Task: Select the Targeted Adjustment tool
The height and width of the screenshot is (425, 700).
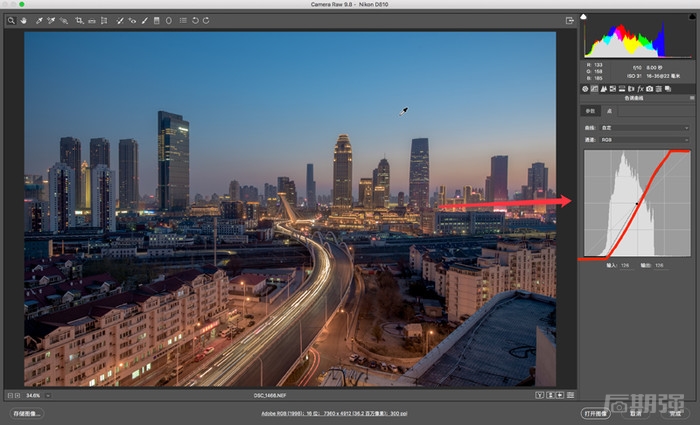Action: pyautogui.click(x=64, y=21)
